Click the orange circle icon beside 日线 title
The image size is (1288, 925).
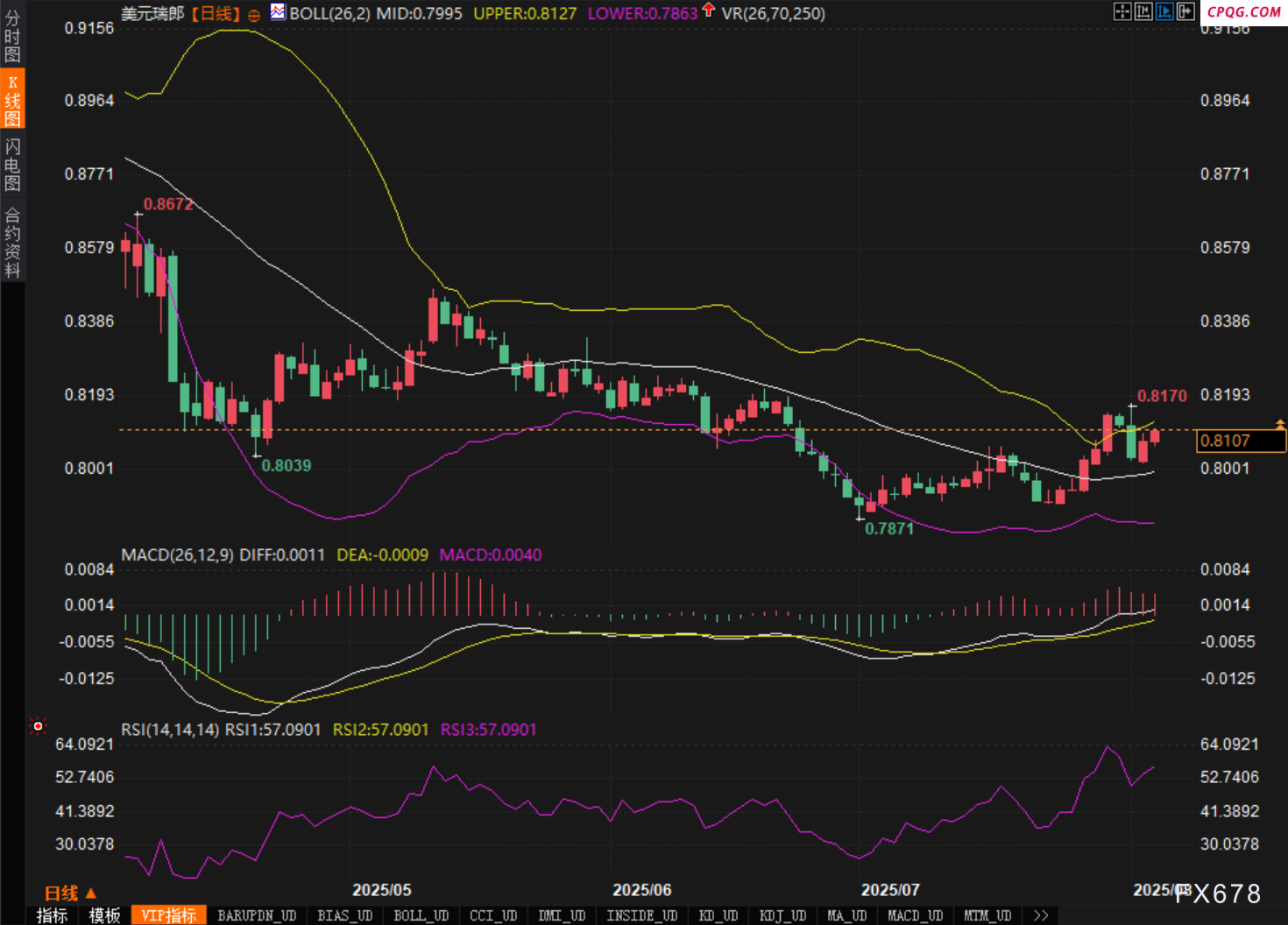[x=254, y=15]
